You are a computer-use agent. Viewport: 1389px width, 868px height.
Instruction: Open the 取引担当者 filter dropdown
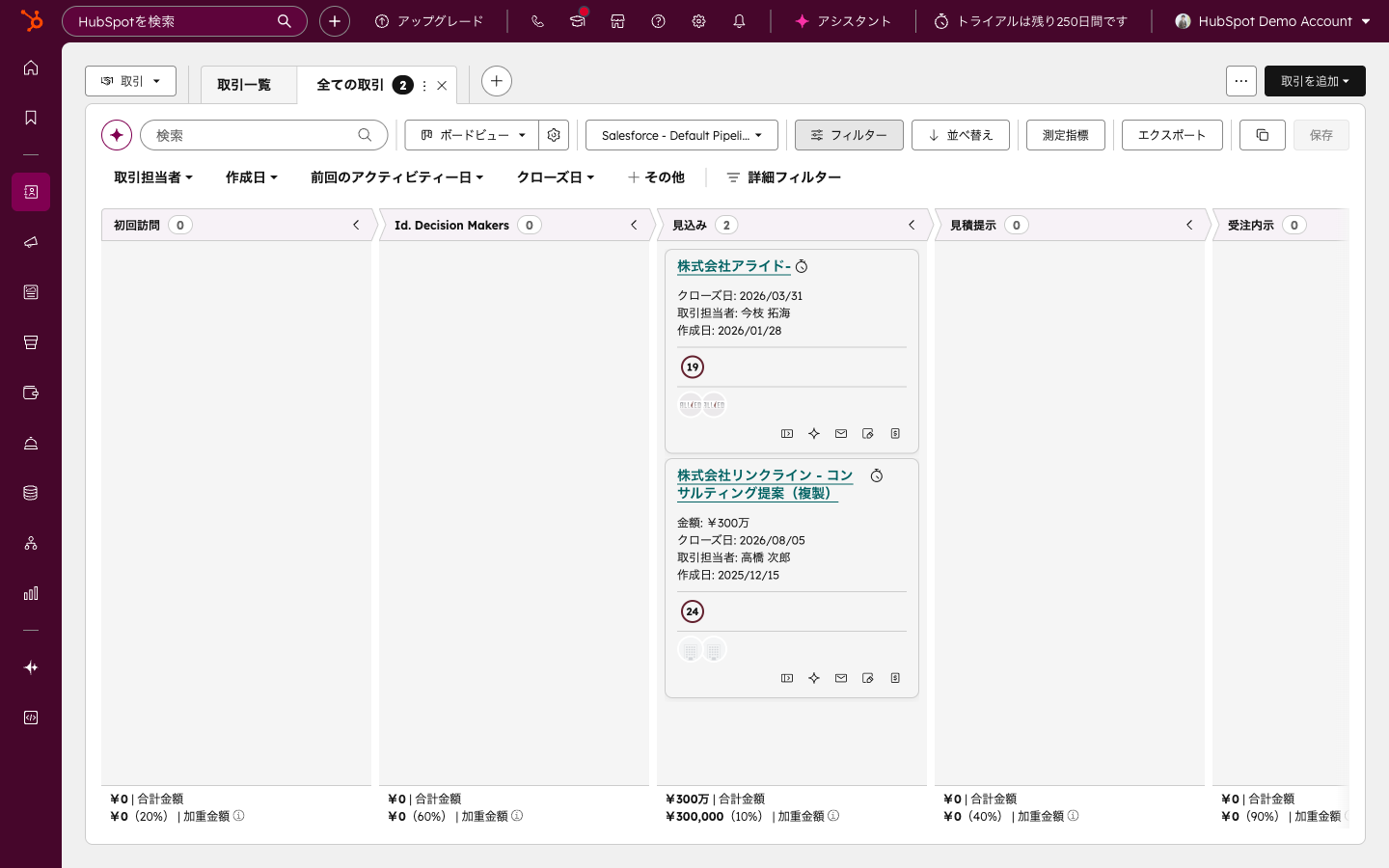[153, 177]
